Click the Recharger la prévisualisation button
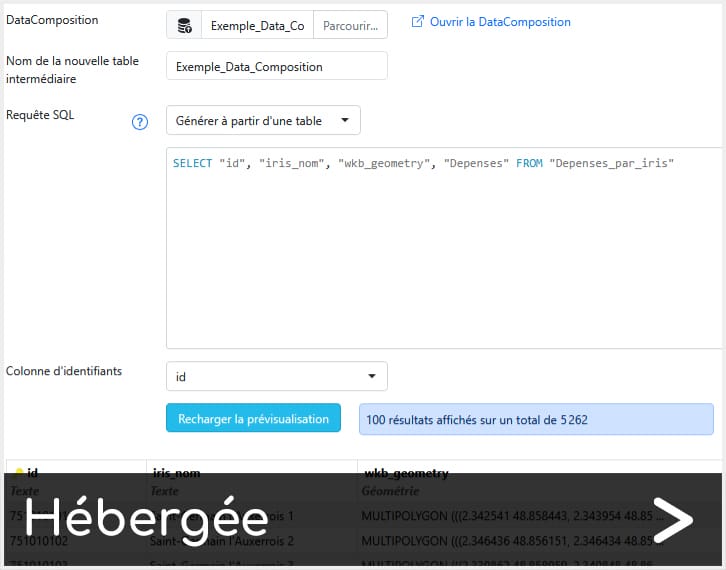Image resolution: width=726 pixels, height=570 pixels. pyautogui.click(x=253, y=419)
